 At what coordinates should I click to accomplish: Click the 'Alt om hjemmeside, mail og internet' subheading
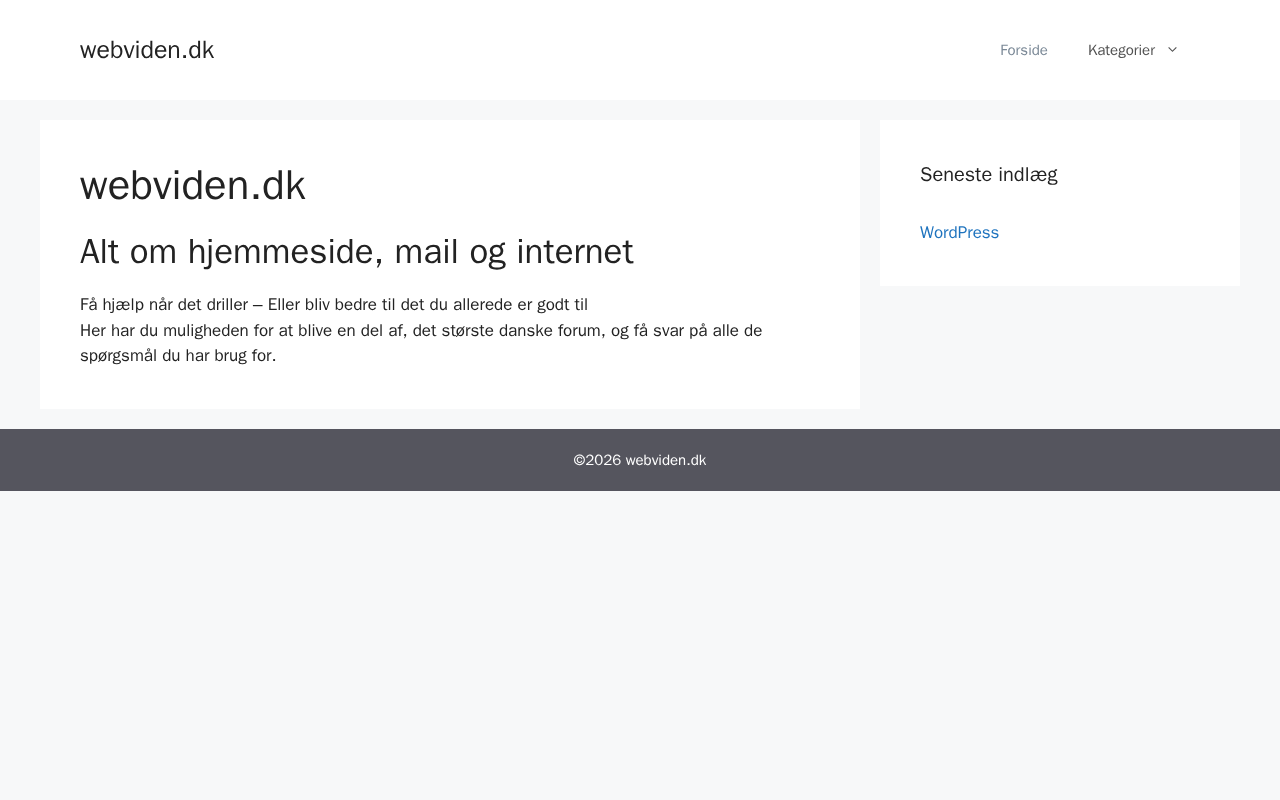pos(356,252)
